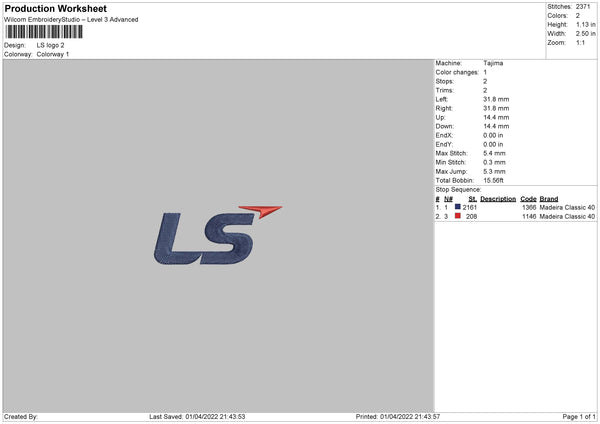Click the 'Stops:' label
This screenshot has width=600, height=424.
tap(445, 82)
